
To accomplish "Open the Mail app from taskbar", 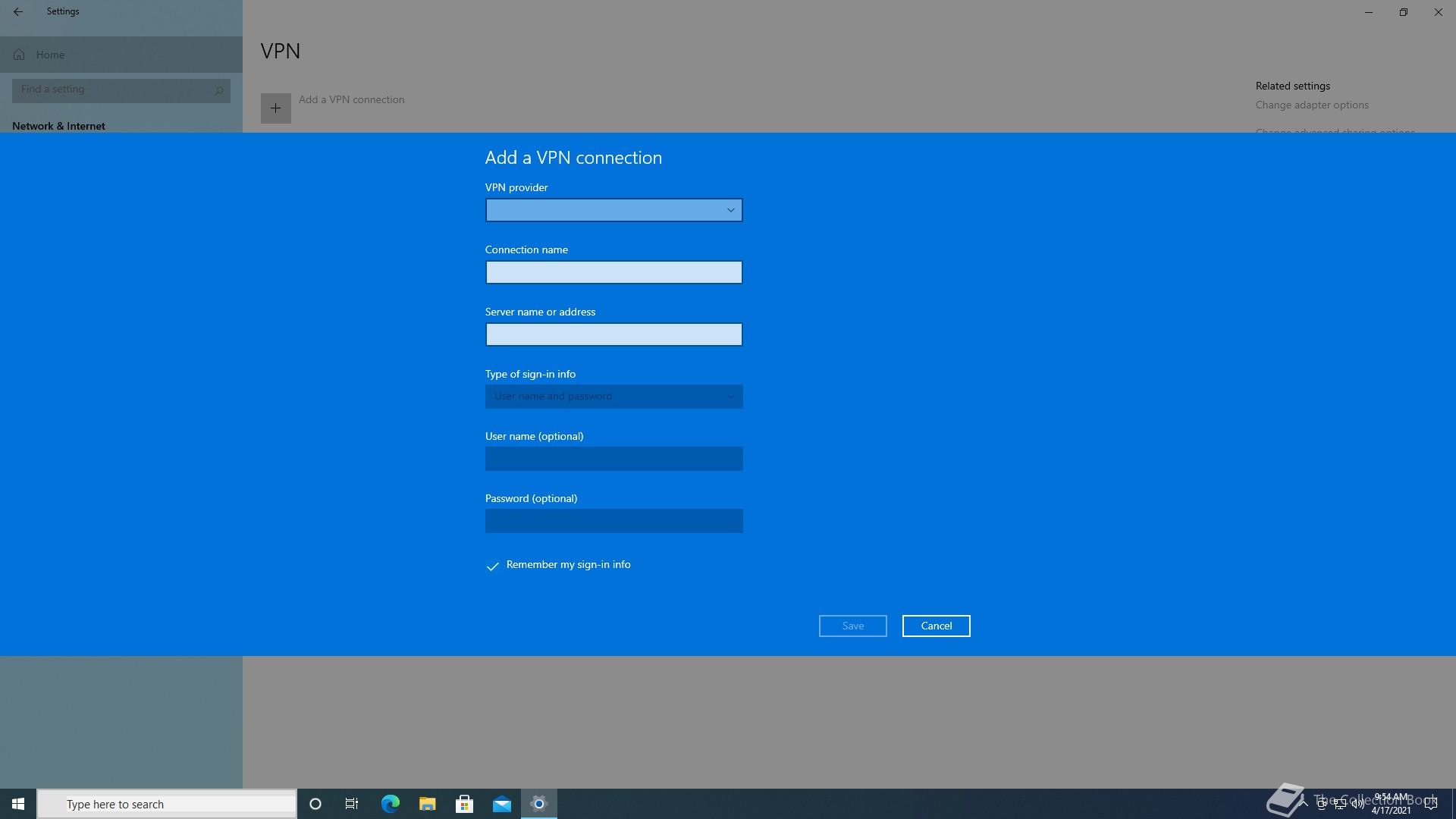I will 501,804.
